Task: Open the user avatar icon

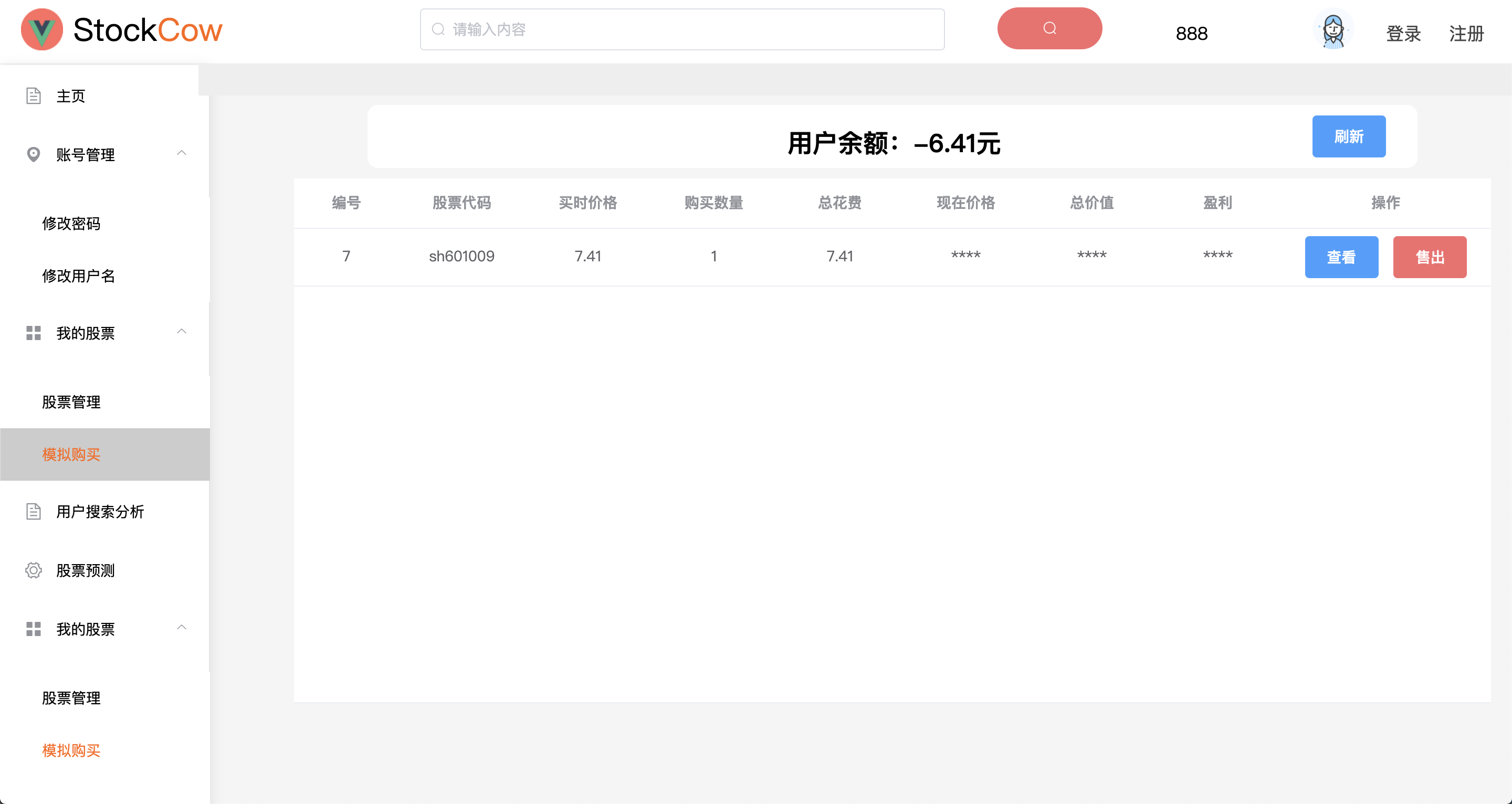Action: [x=1333, y=30]
